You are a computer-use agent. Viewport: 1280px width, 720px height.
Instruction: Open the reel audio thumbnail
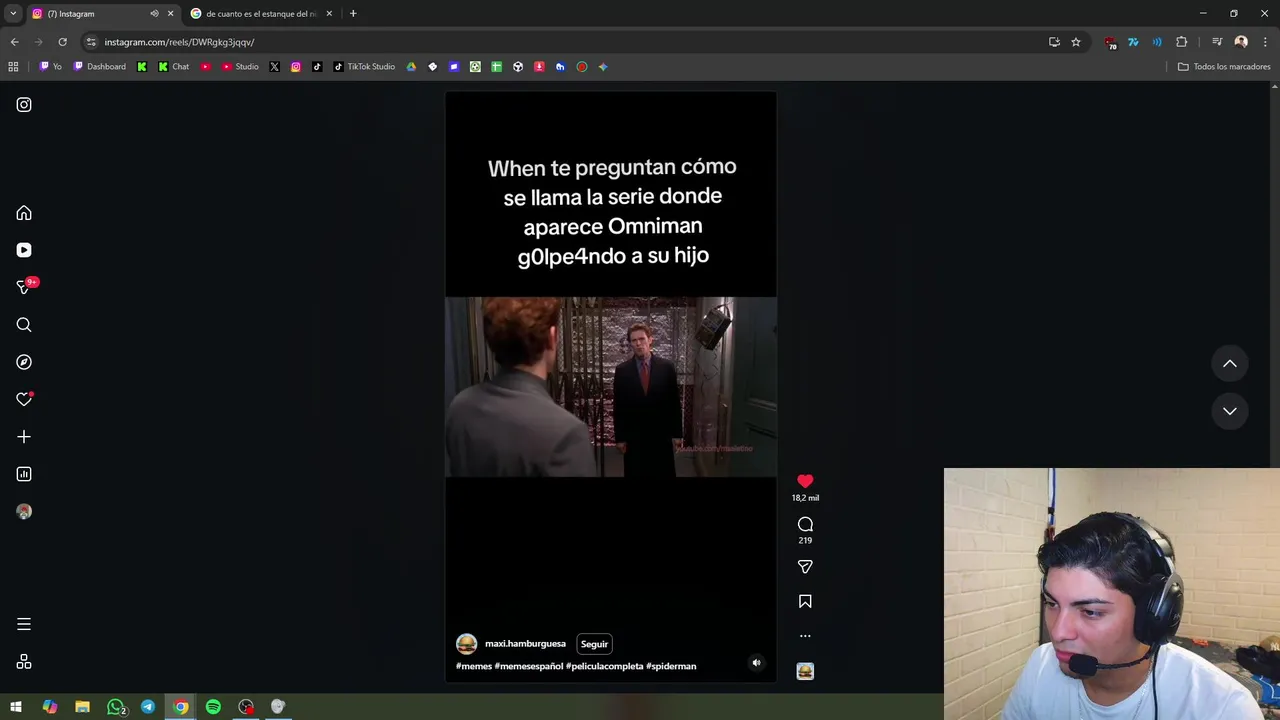805,672
